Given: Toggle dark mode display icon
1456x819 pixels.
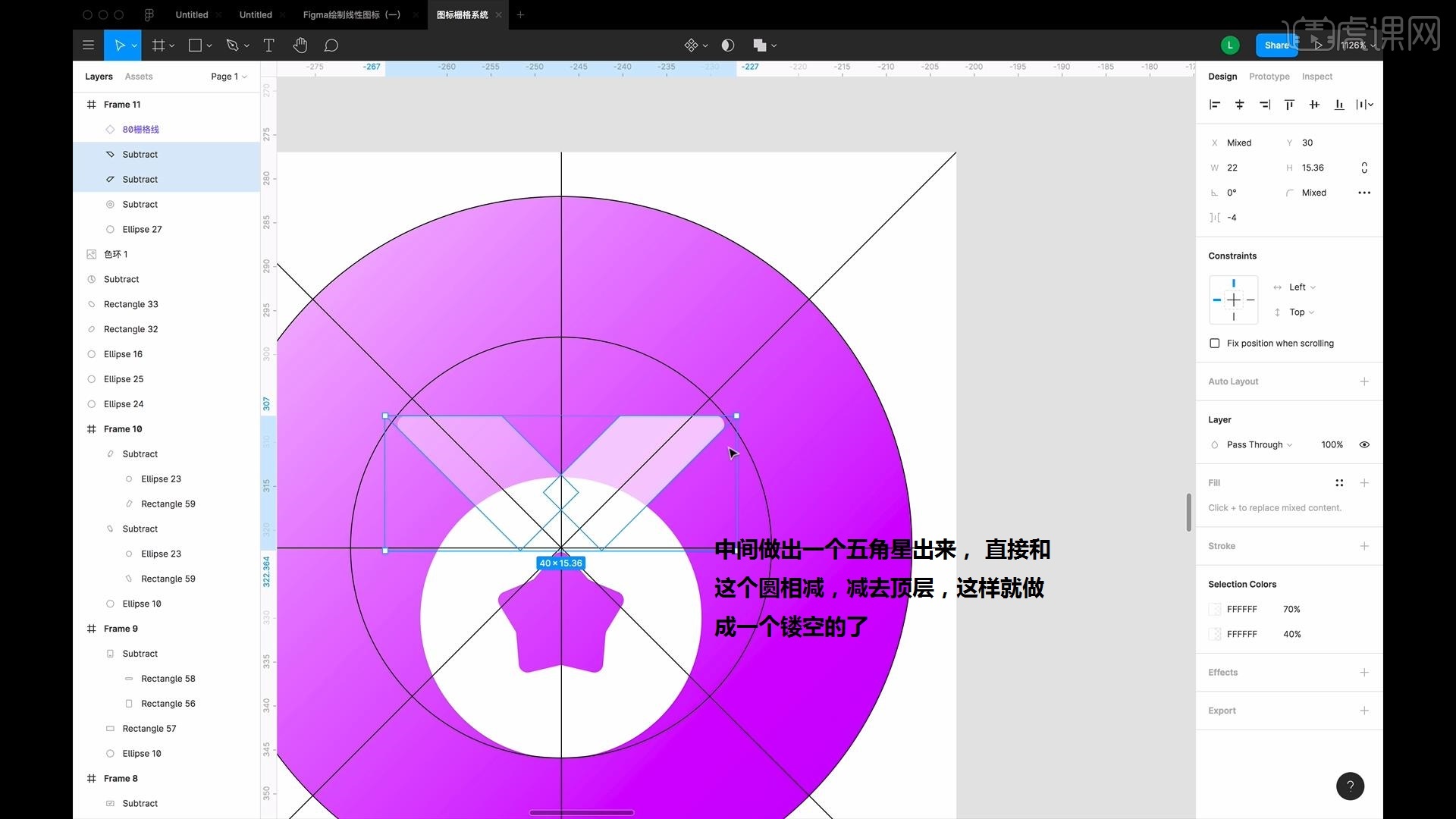Looking at the screenshot, I should pyautogui.click(x=728, y=45).
